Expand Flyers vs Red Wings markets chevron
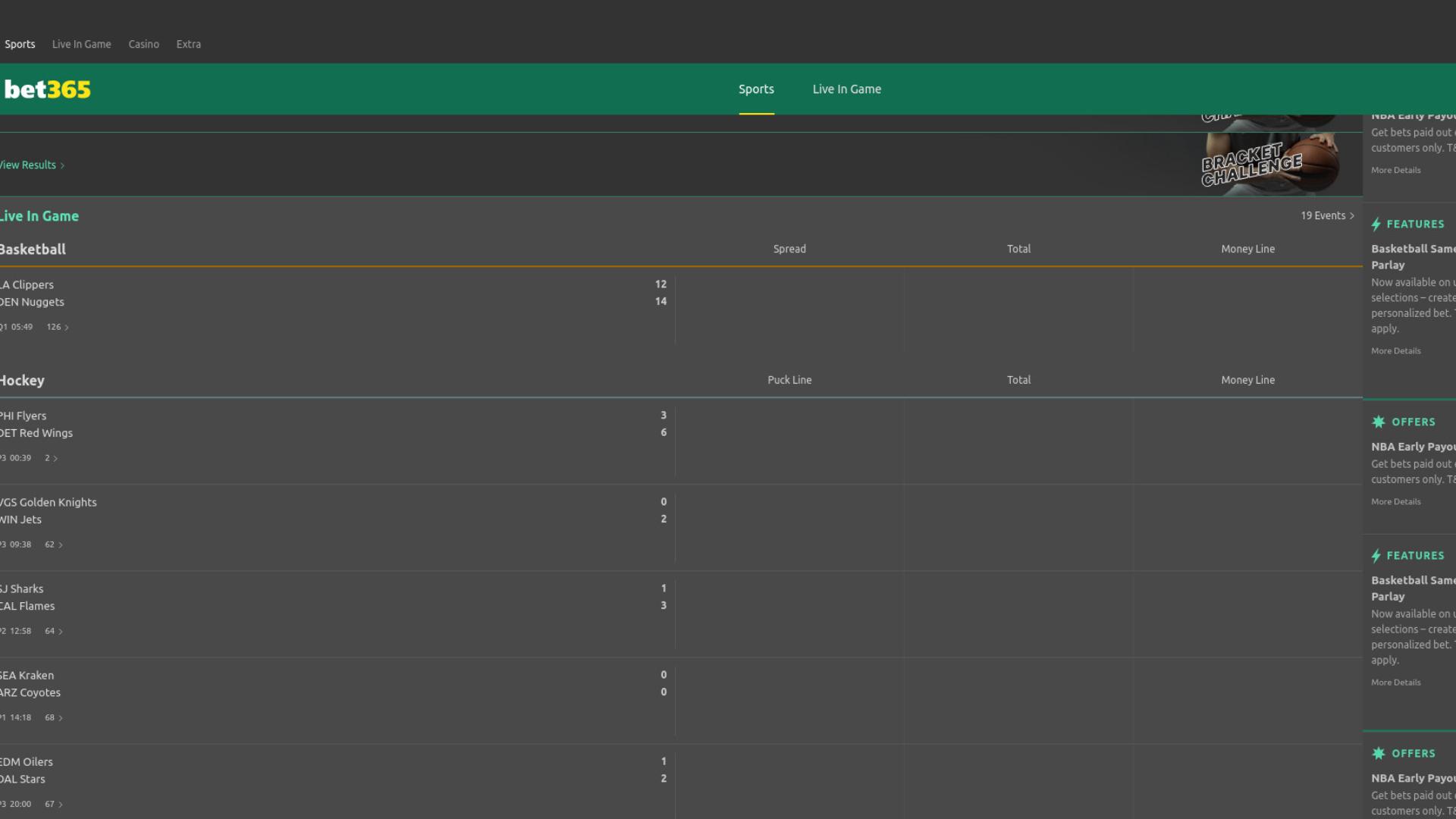 pos(55,459)
